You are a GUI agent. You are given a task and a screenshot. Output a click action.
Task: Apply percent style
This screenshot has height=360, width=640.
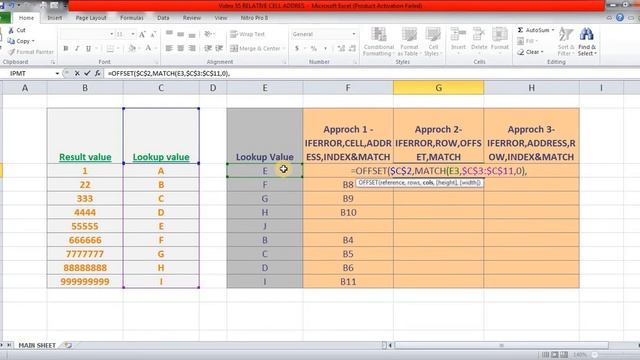313,49
